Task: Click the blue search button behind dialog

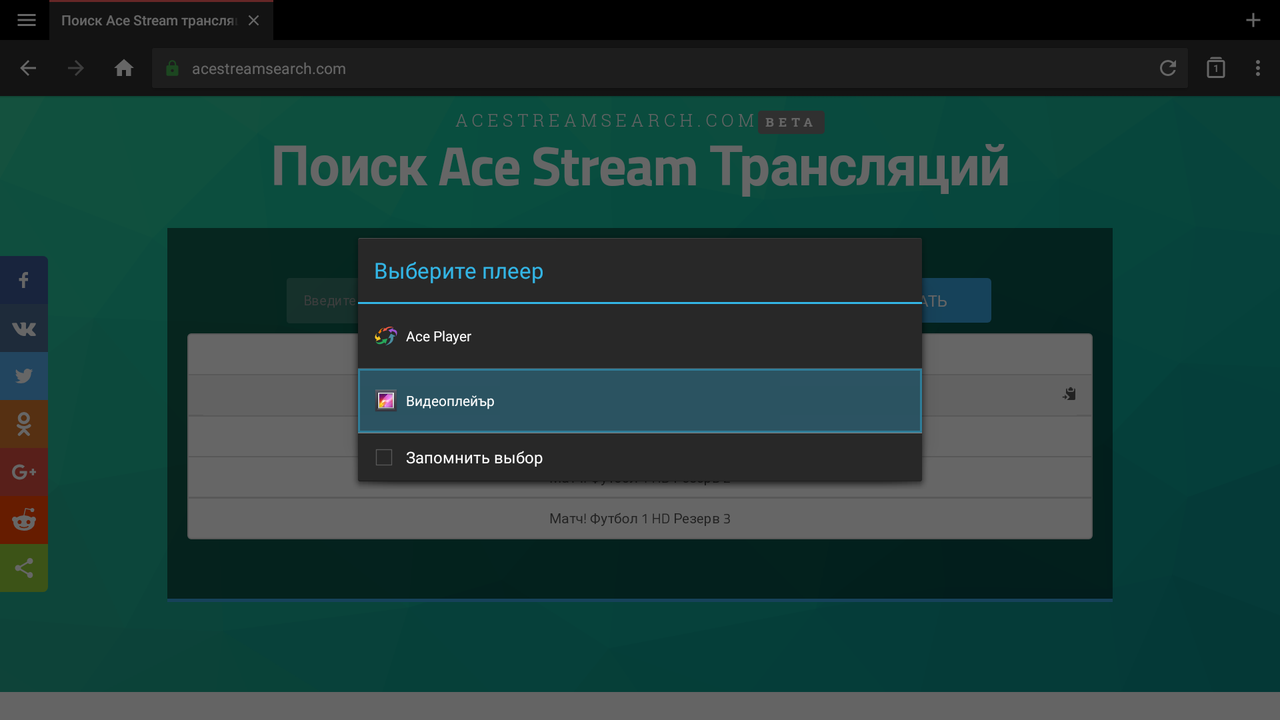Action: pos(956,300)
